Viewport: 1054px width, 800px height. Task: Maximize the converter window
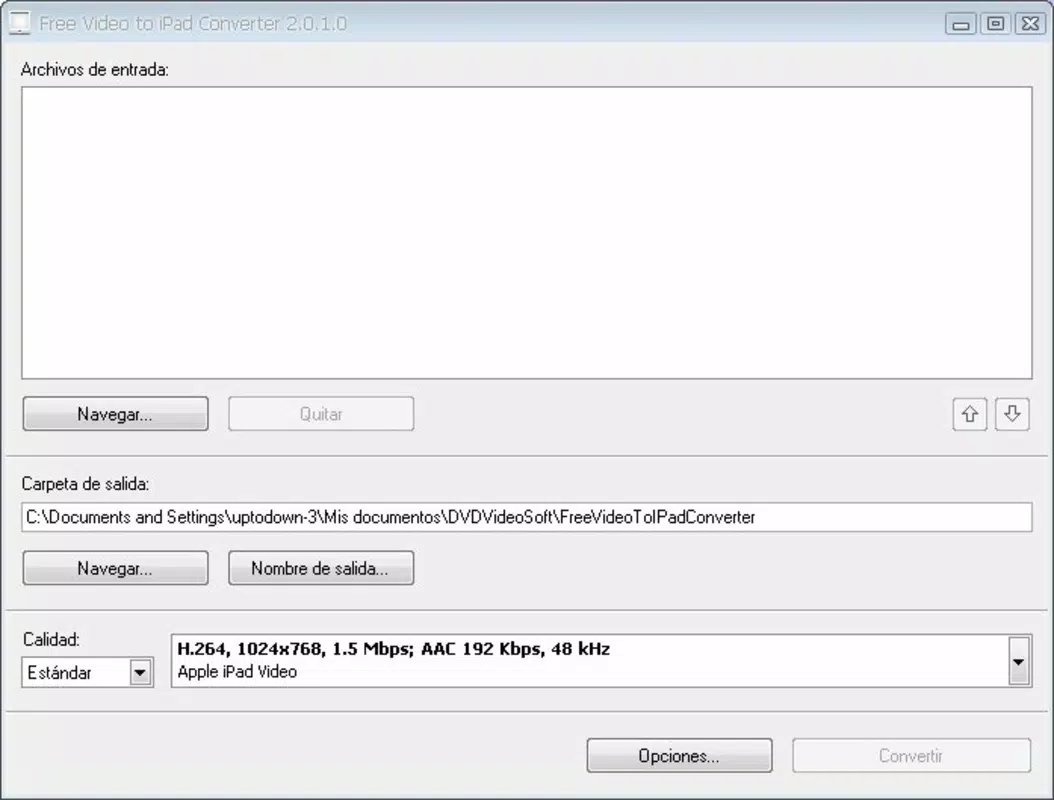996,24
